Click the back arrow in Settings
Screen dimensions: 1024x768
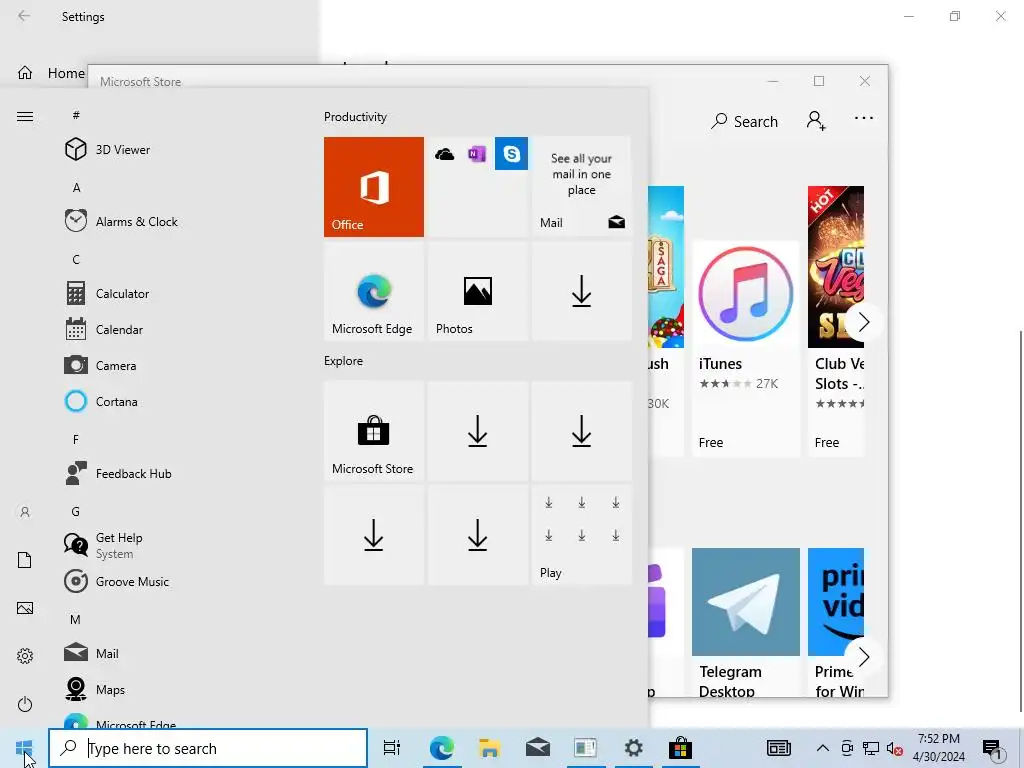click(x=24, y=16)
